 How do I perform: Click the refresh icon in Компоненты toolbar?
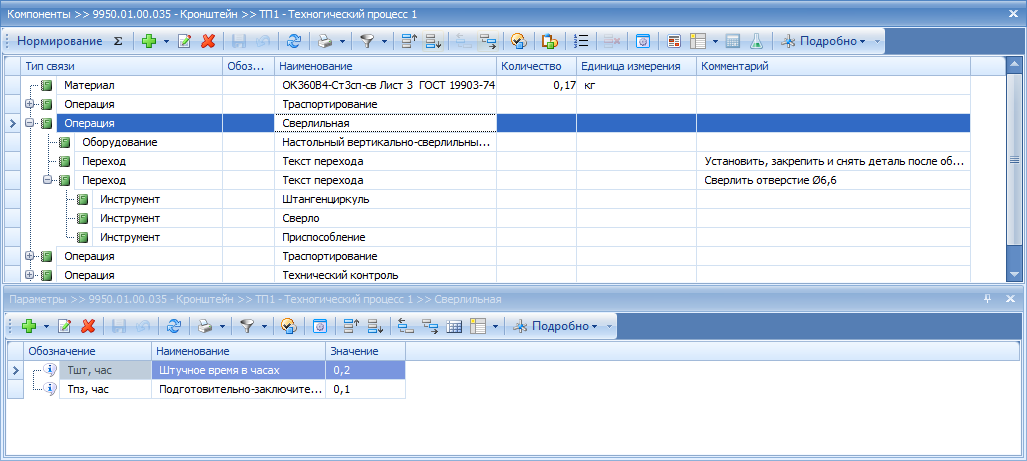pos(294,41)
